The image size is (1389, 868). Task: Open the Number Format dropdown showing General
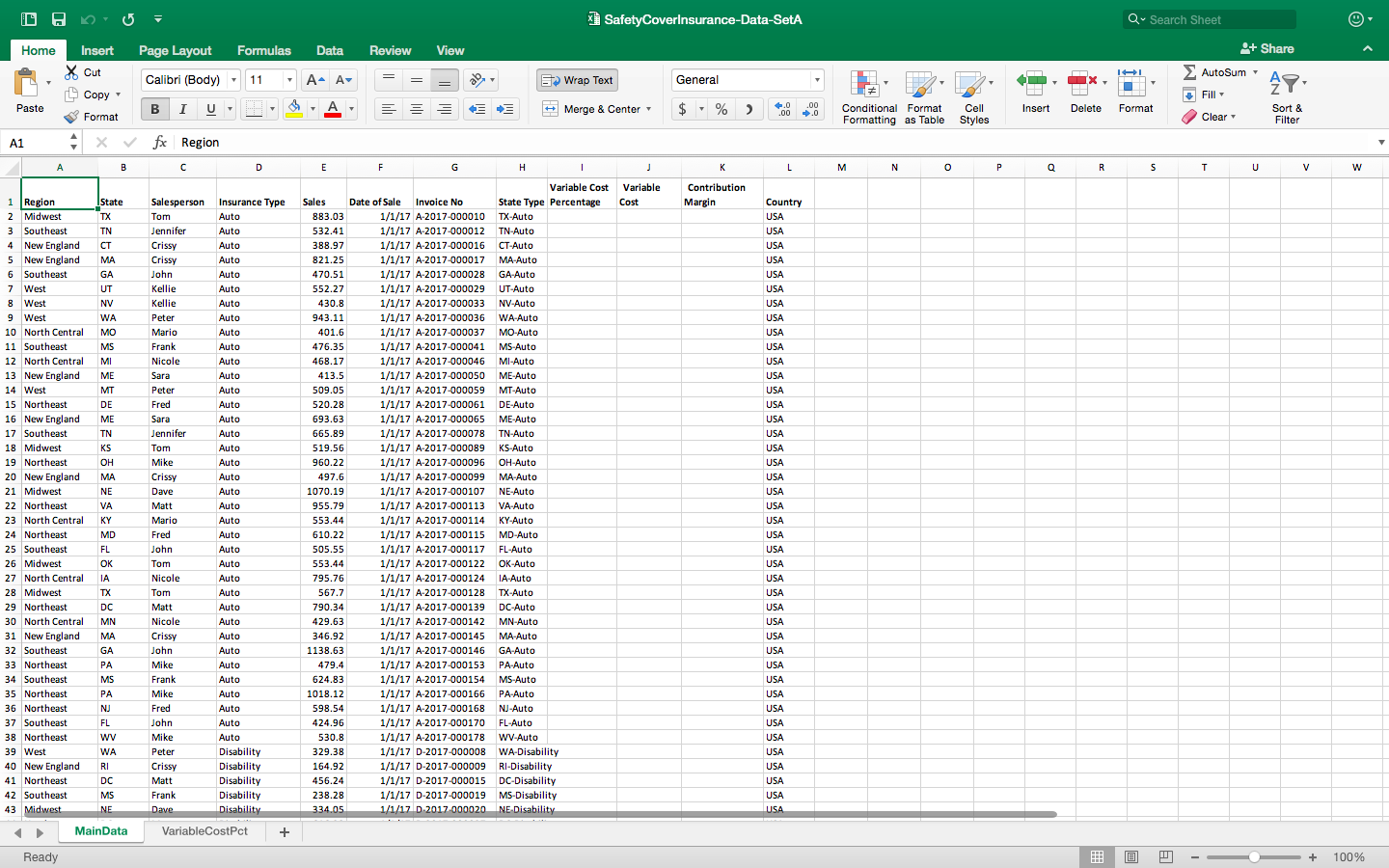748,80
